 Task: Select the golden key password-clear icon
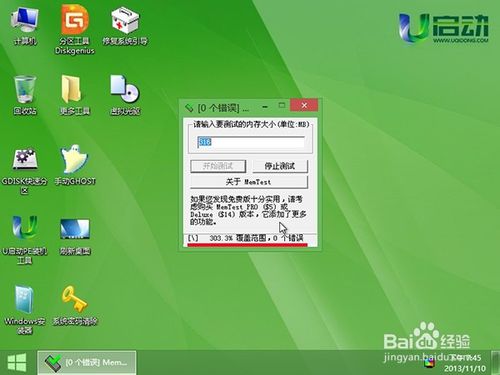coord(75,306)
